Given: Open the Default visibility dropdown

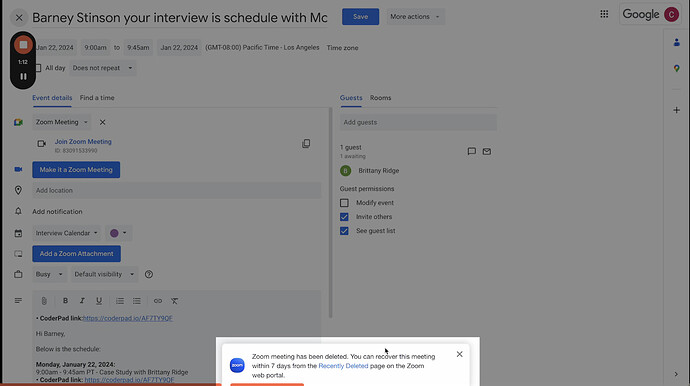Looking at the screenshot, I should pos(104,274).
